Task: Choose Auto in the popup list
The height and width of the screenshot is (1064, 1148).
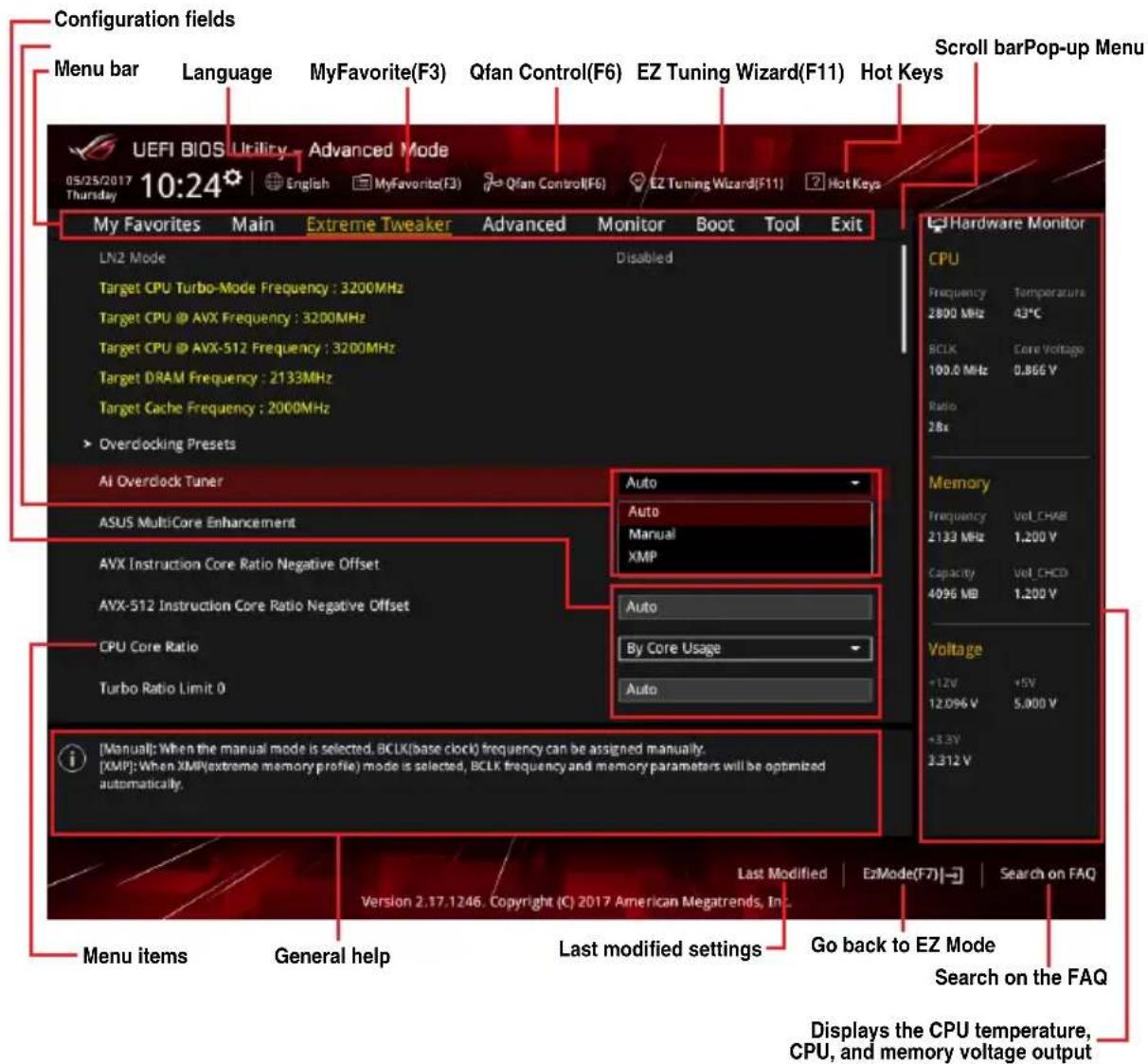Action: coord(744,512)
